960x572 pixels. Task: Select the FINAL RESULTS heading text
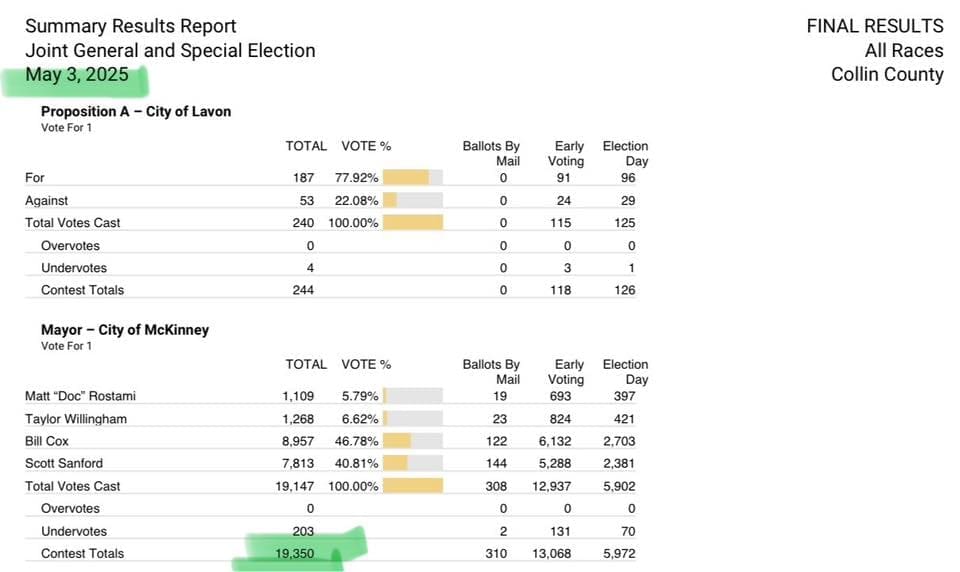(x=874, y=26)
